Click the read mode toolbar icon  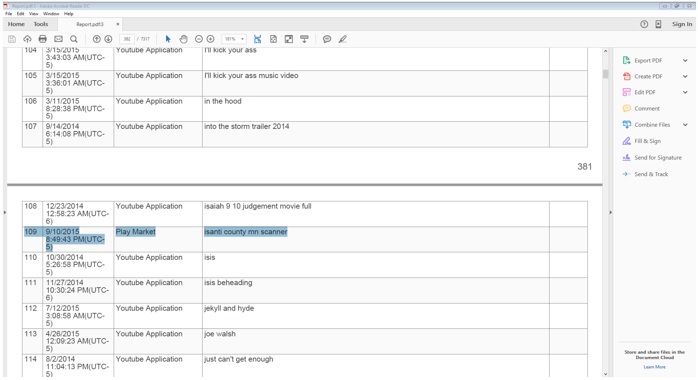point(304,39)
